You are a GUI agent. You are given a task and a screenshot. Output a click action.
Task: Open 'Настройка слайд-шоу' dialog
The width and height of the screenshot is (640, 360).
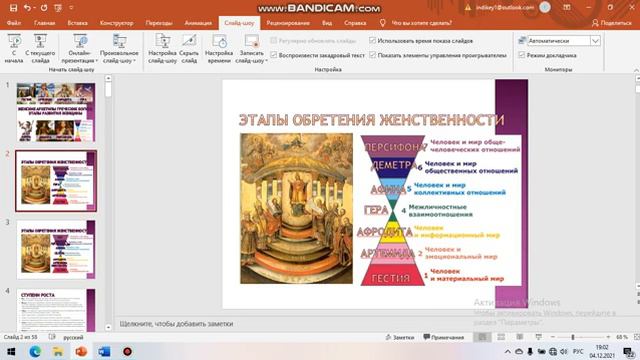coord(162,48)
